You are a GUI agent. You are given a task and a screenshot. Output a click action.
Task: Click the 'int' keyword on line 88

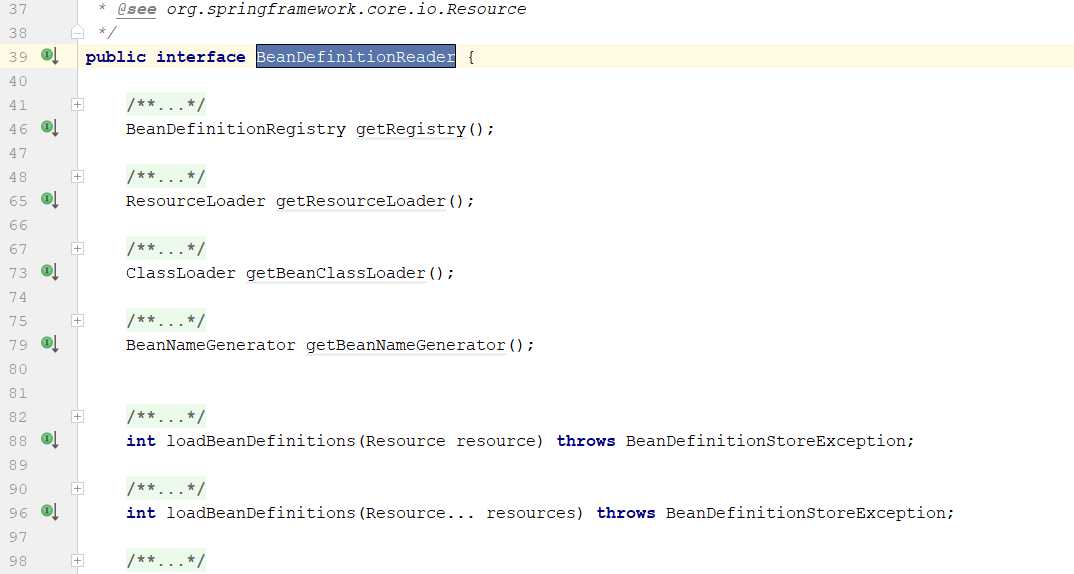tap(140, 440)
